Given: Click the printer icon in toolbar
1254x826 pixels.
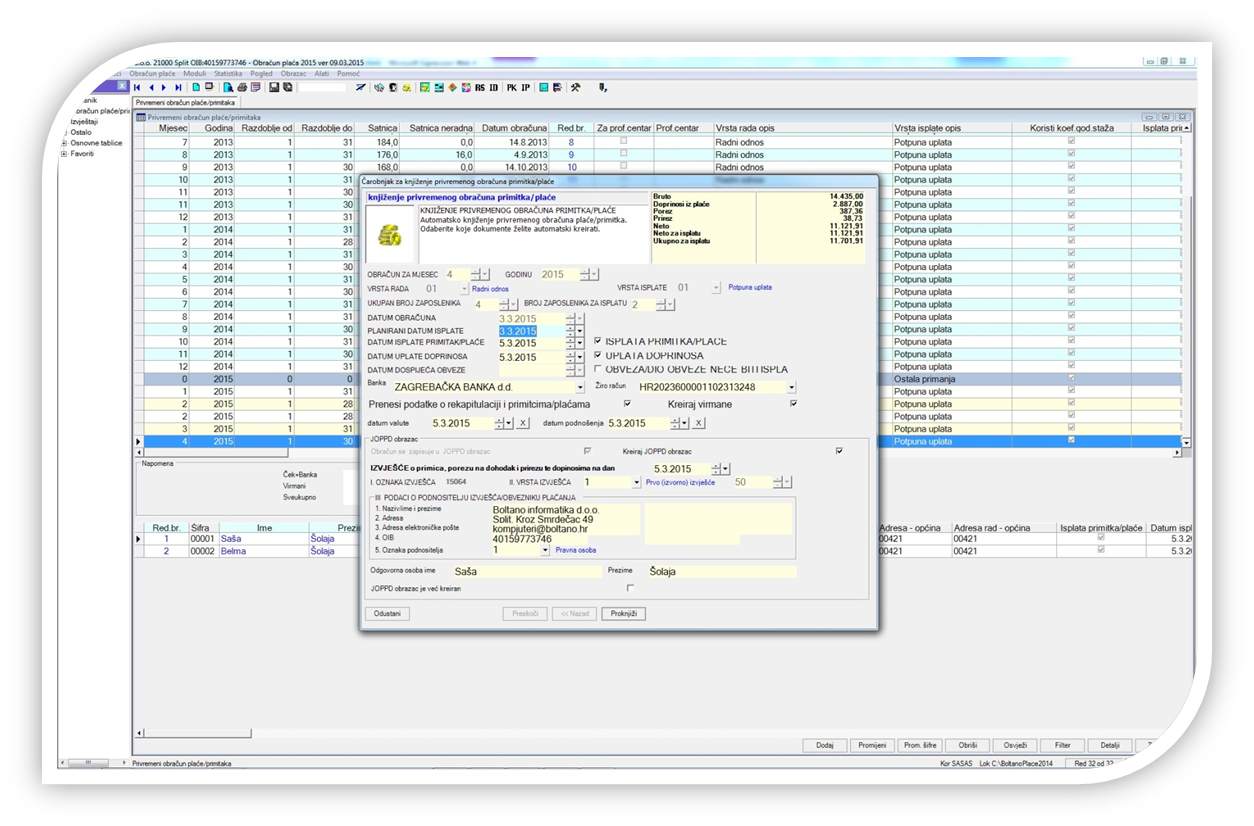Looking at the screenshot, I should [x=243, y=88].
